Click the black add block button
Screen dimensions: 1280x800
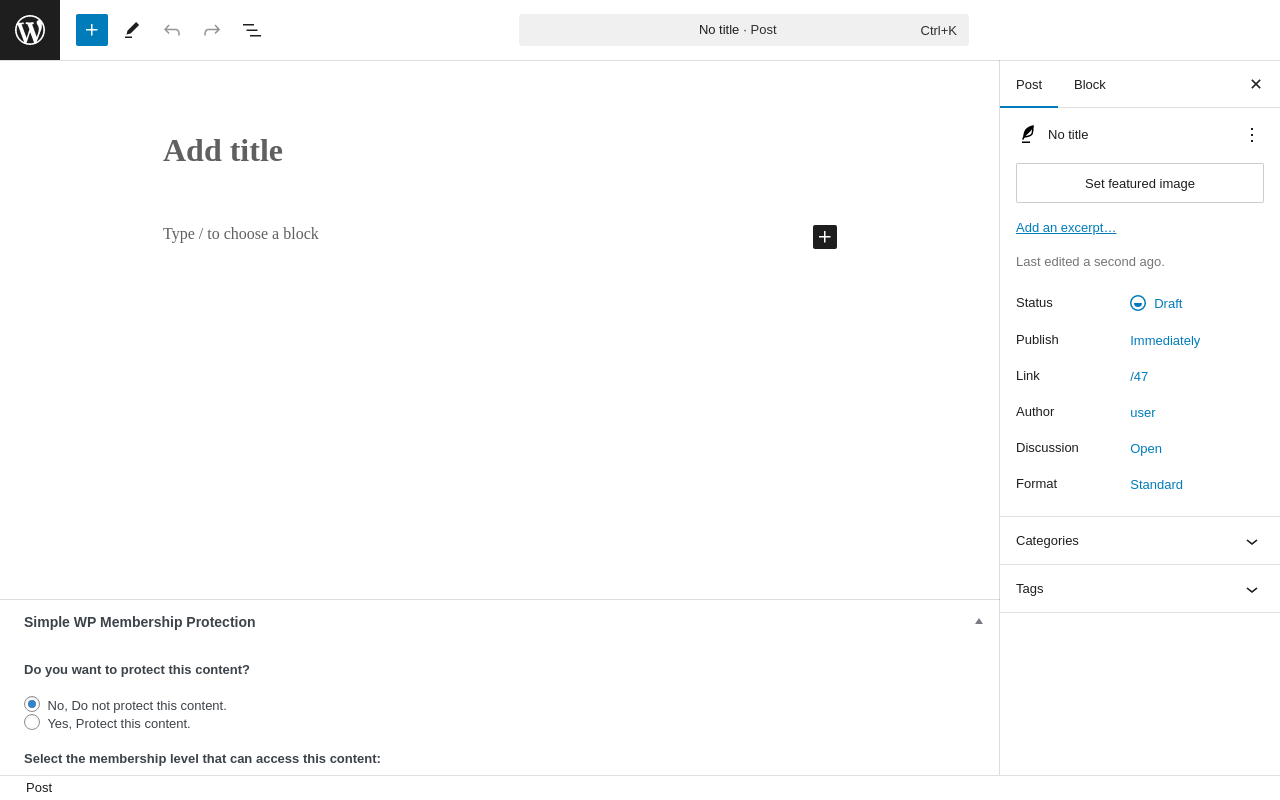point(825,237)
